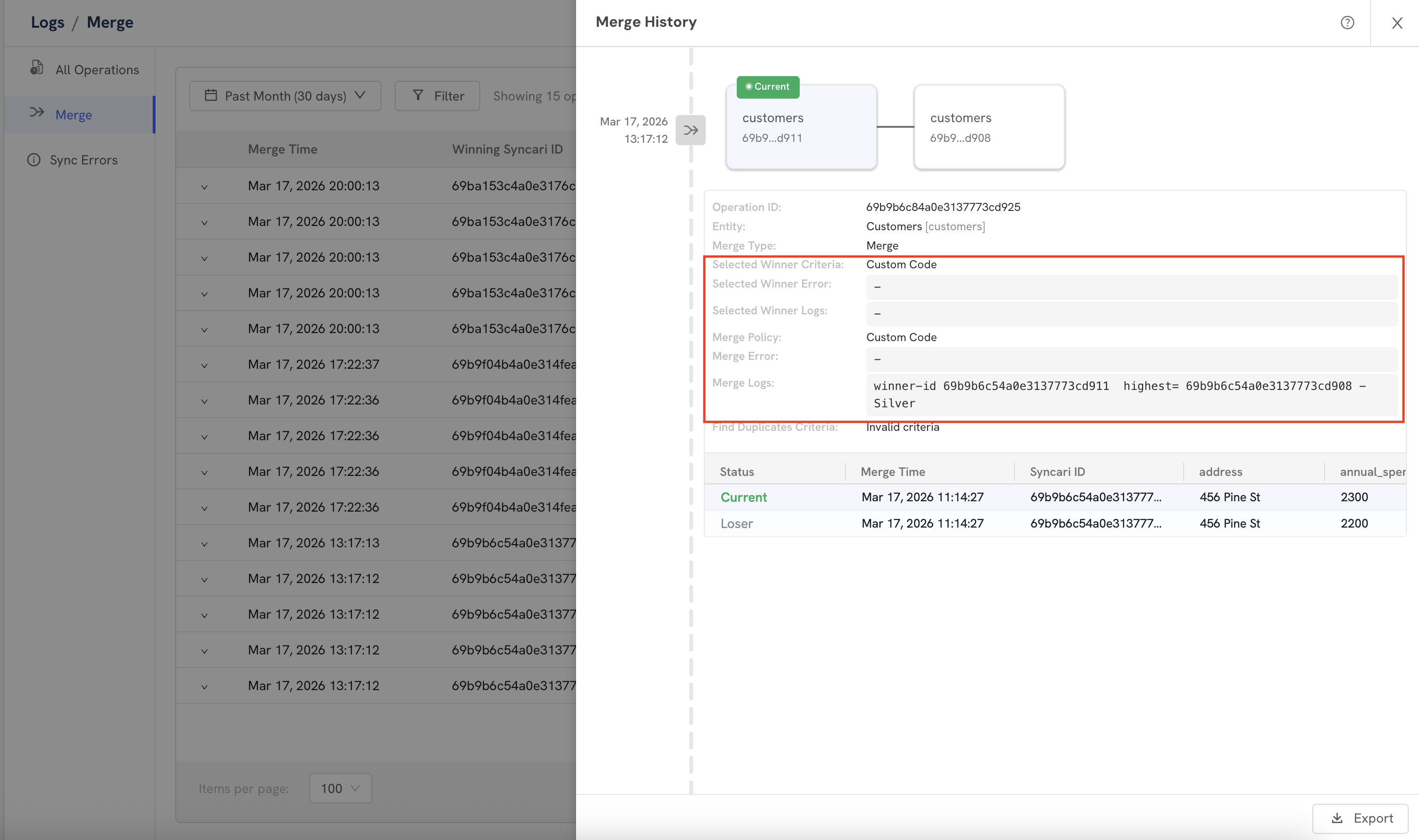
Task: Click the Mar 17, 2026 13:17:13 merge time
Action: pyautogui.click(x=313, y=543)
